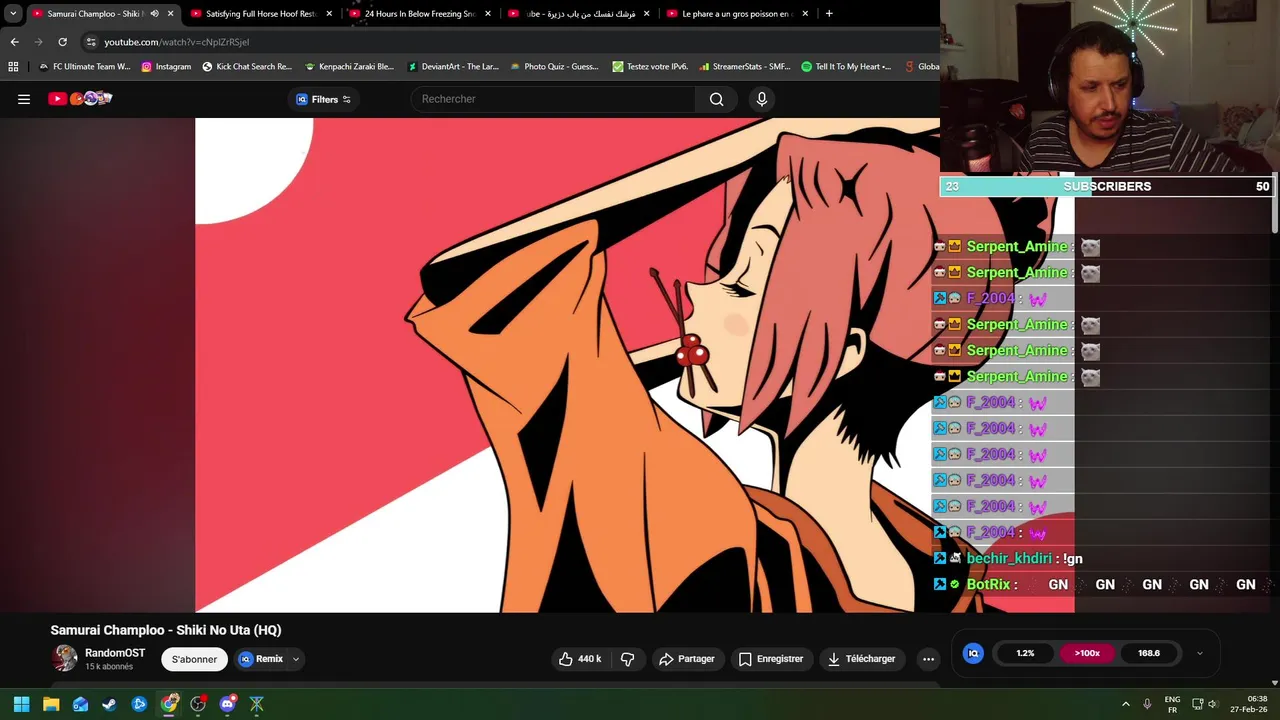Screen dimensions: 1280x720
Task: Like the video showing 440 k
Action: (x=580, y=659)
